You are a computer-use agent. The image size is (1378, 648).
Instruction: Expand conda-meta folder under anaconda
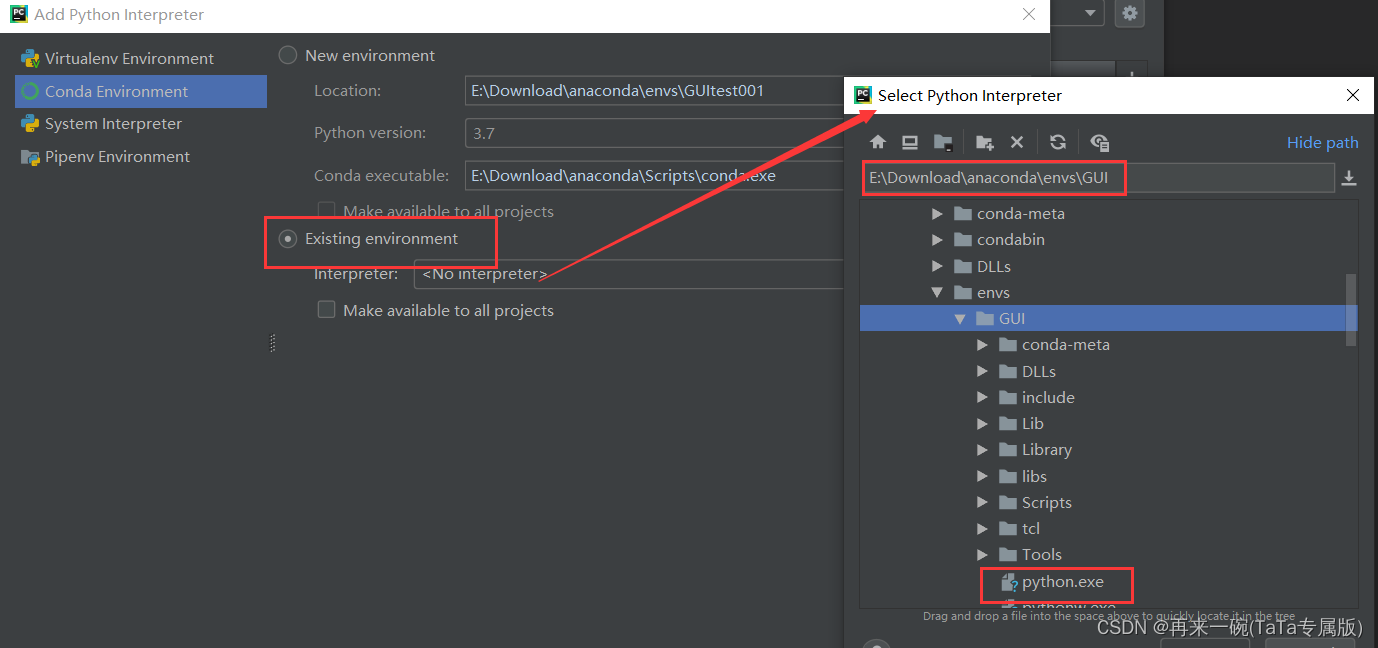(937, 213)
